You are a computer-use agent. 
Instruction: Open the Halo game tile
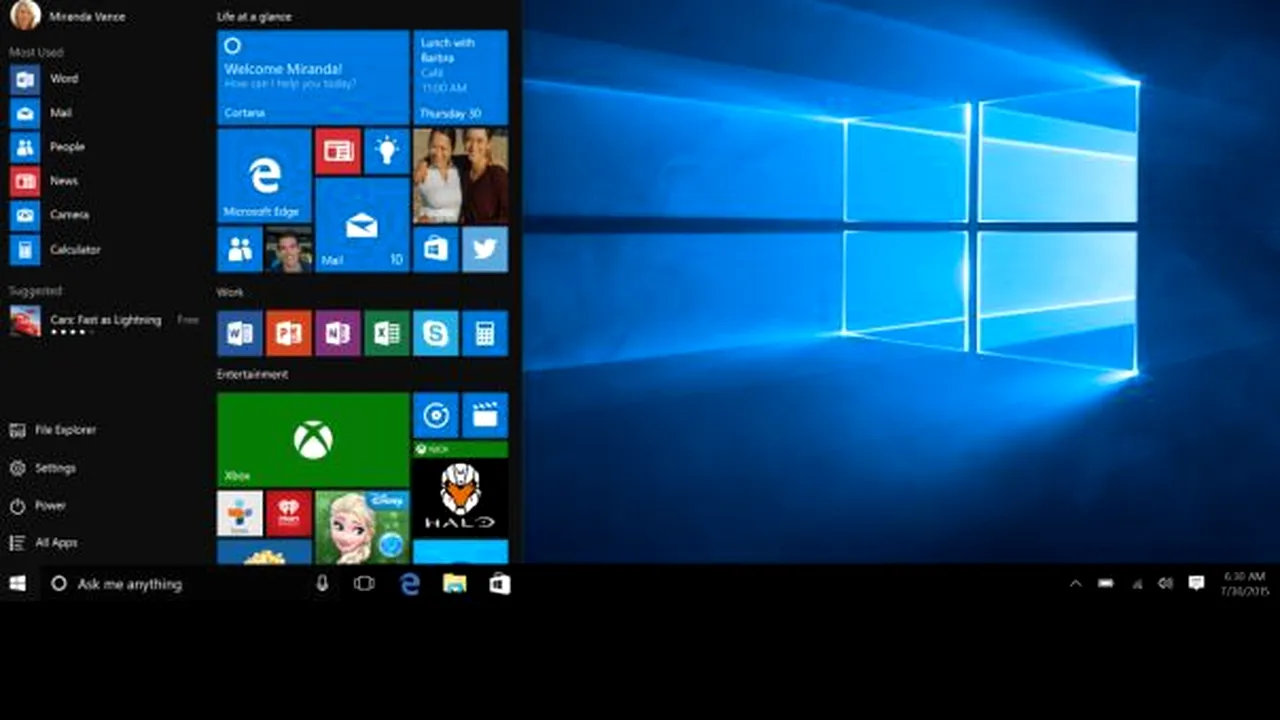point(460,489)
